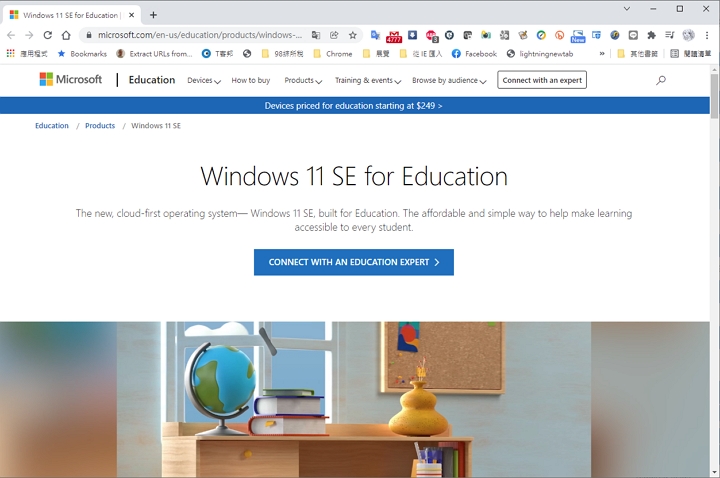Viewport: 720px width, 478px height.
Task: Open Browse by audience dropdown
Action: click(448, 80)
